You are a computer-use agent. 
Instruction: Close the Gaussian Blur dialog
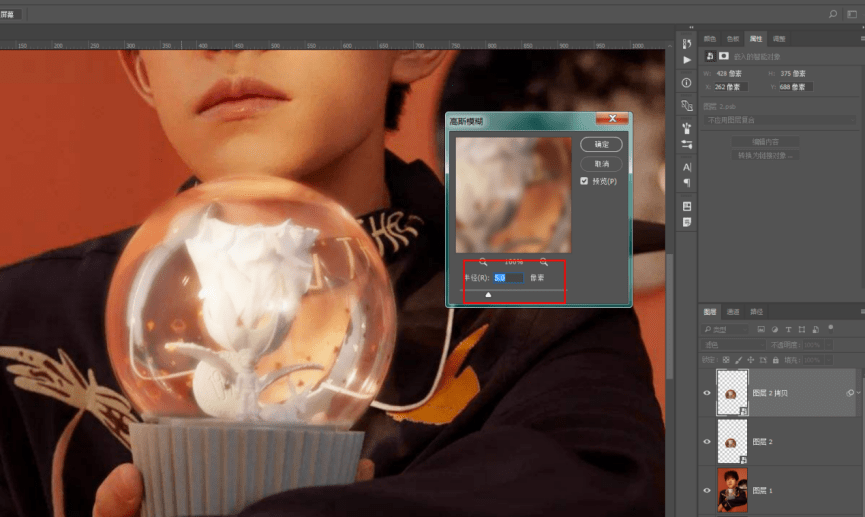coord(612,119)
